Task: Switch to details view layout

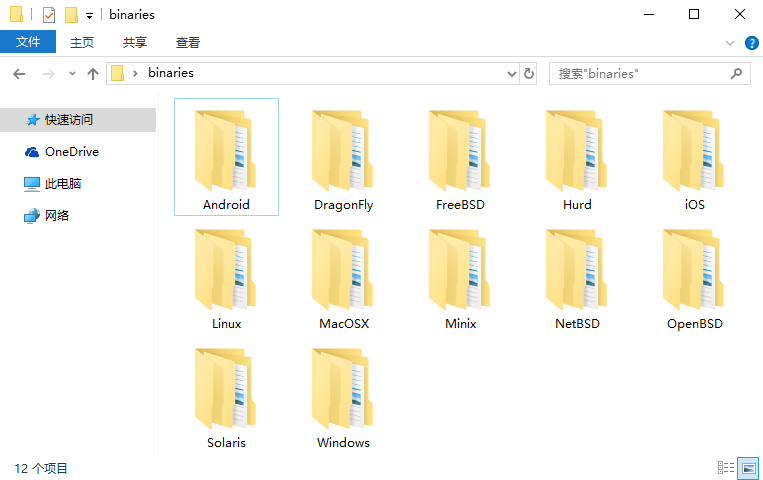Action: [x=726, y=468]
